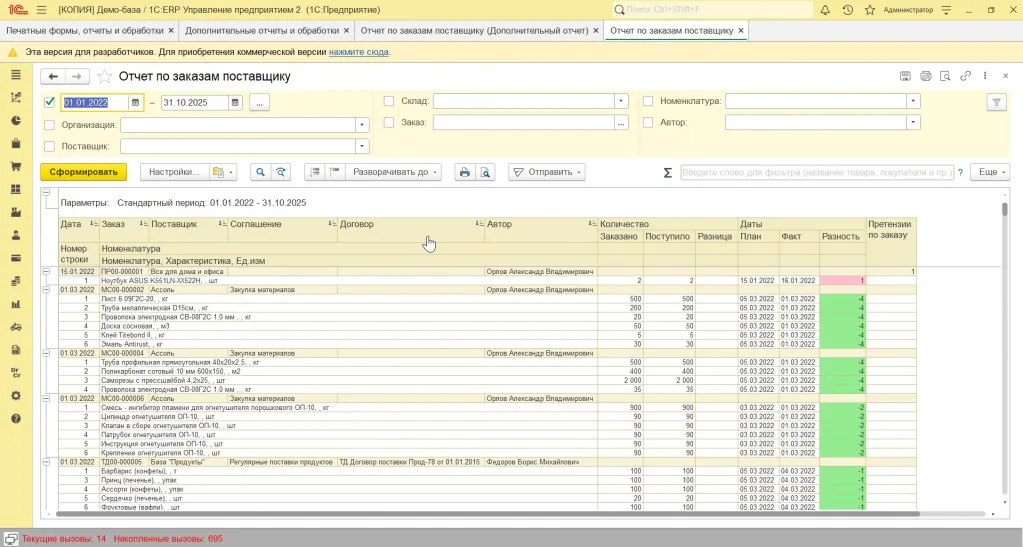Focus the global search field in title bar
Viewport: 1023px width, 547px height.
point(712,10)
